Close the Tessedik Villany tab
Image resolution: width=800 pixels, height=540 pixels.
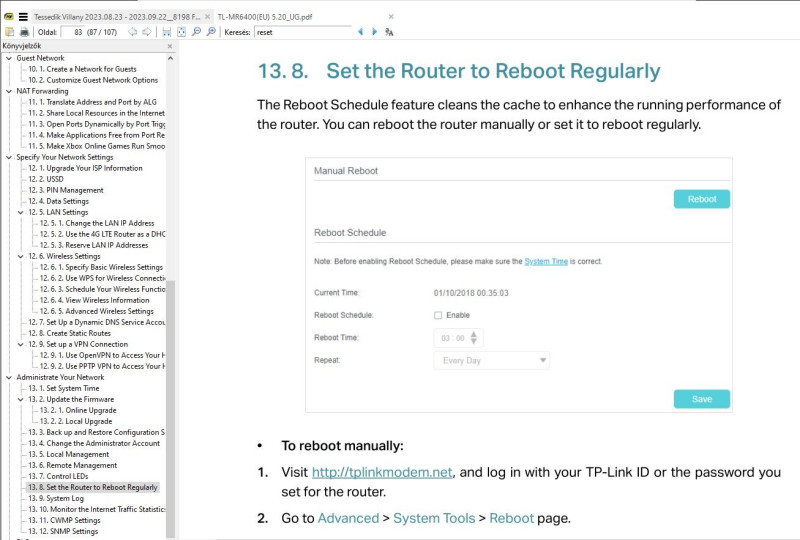pyautogui.click(x=207, y=16)
